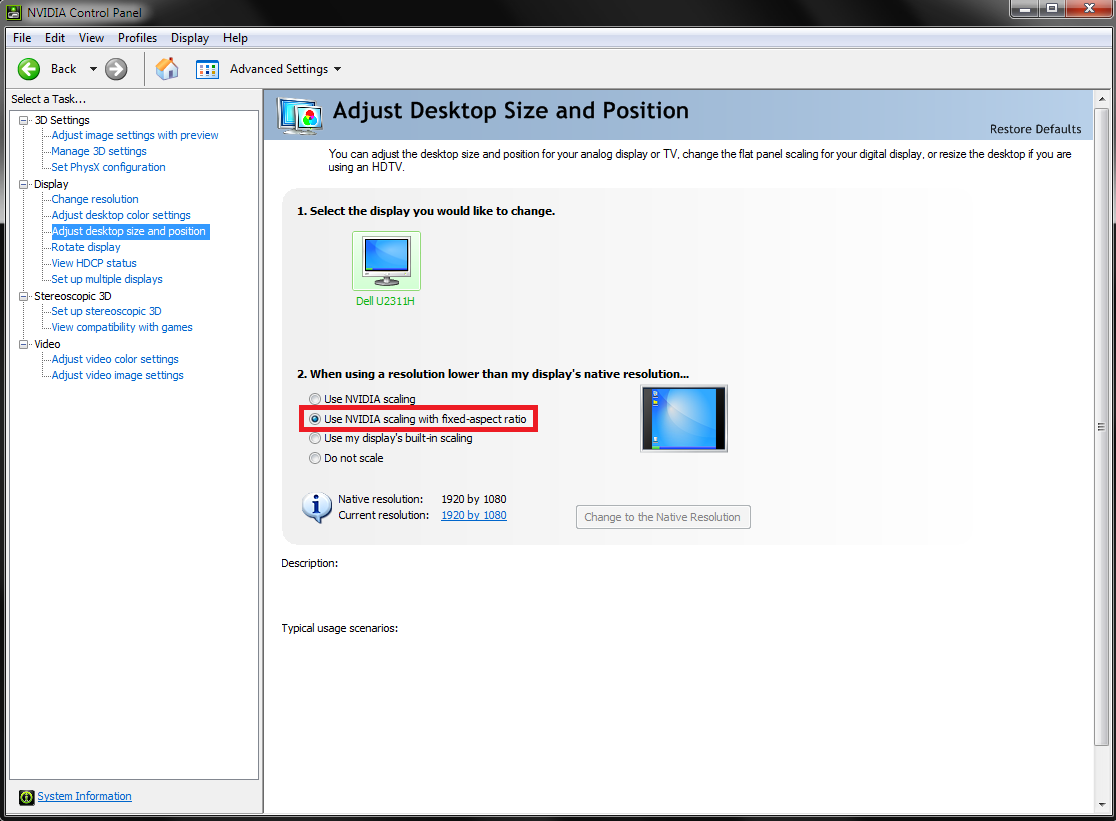This screenshot has height=821, width=1116.
Task: Click the vertical scrollbar down arrow
Action: (1101, 805)
